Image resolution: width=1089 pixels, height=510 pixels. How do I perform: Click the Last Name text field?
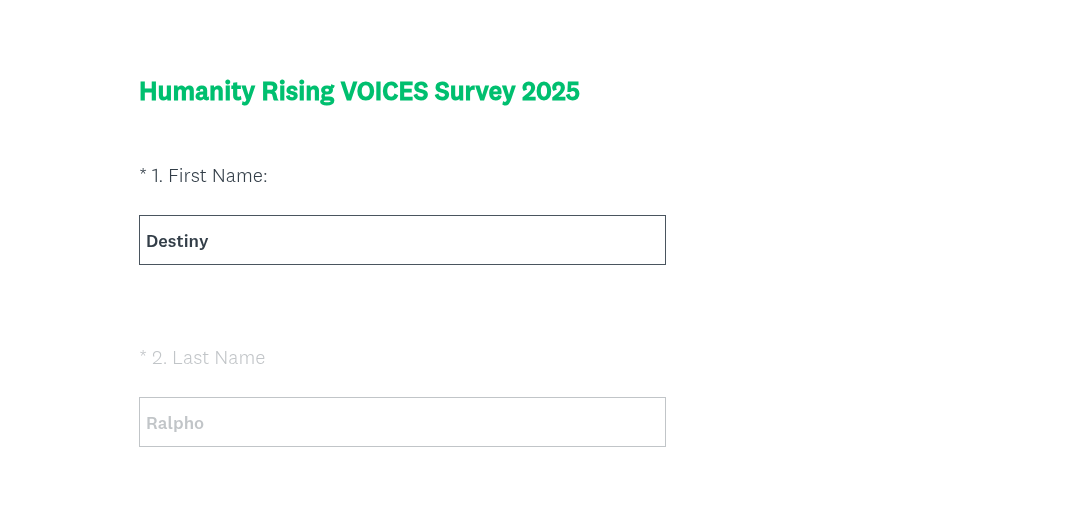click(x=402, y=422)
